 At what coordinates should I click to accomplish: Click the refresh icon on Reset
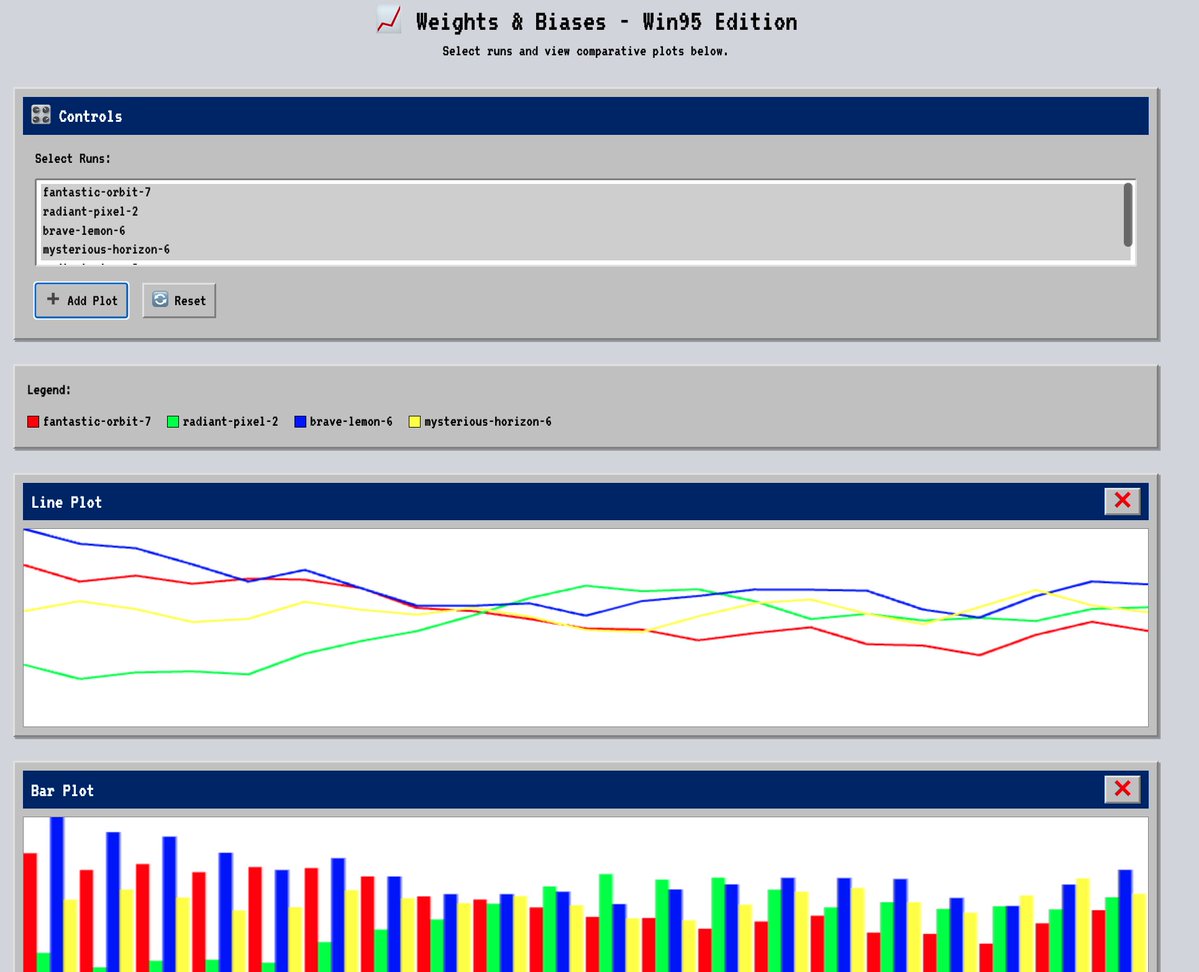[160, 300]
